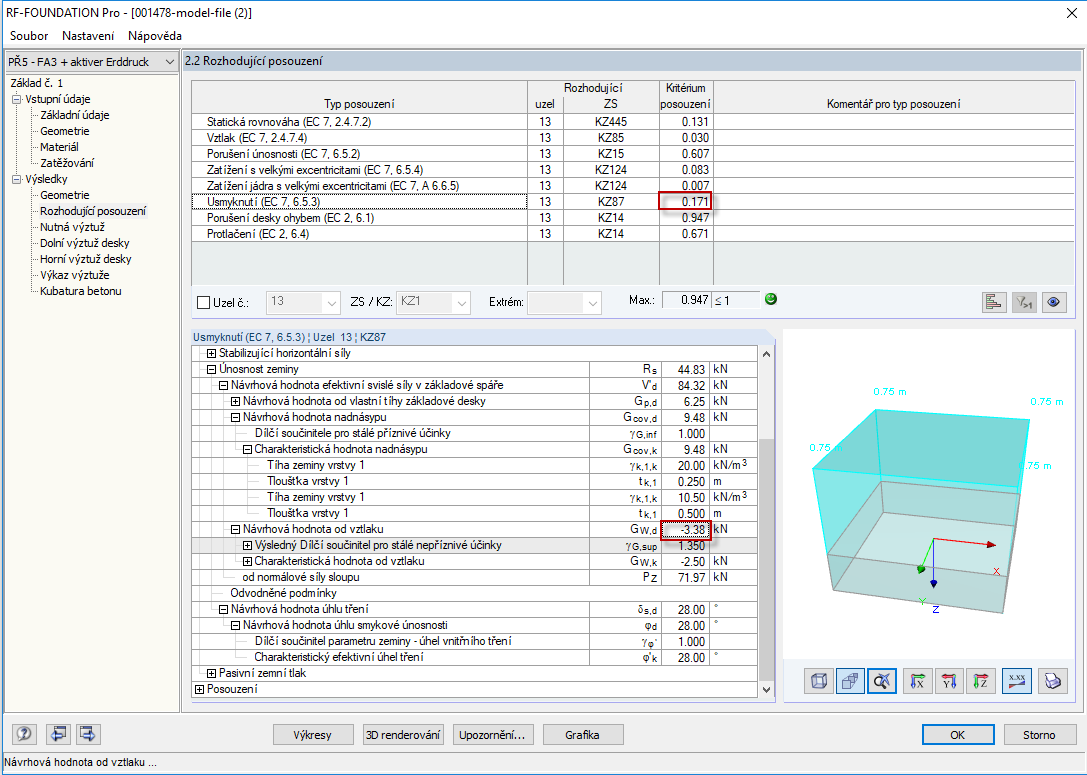
Task: Select the Porušení únosnosti (EC 7, 6.5.2) row
Action: [x=632, y=154]
